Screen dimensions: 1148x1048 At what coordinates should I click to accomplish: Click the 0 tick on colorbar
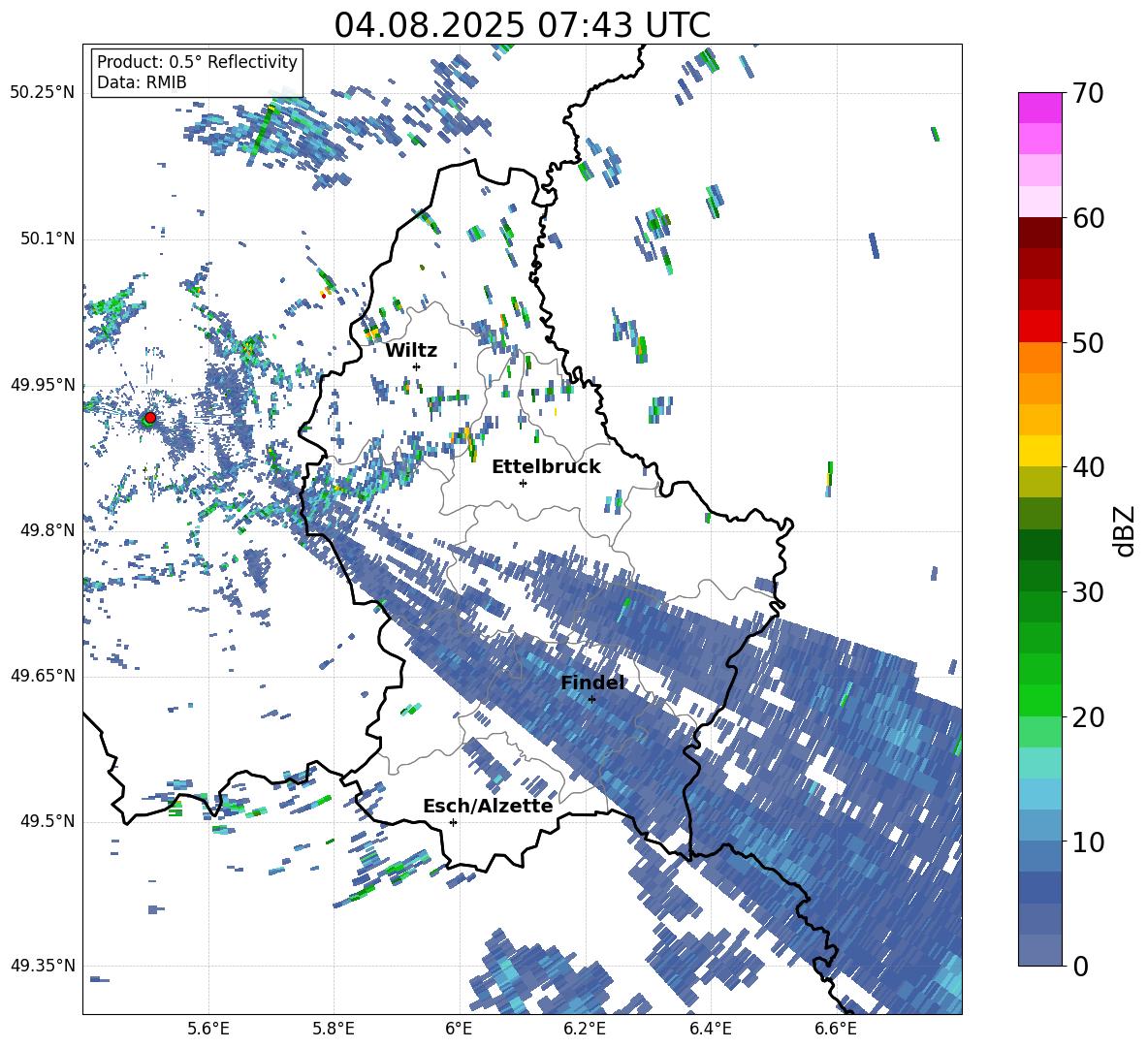point(1080,966)
